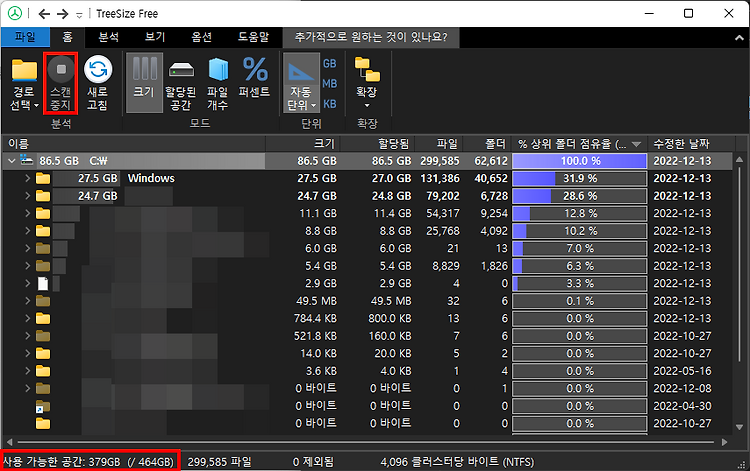The width and height of the screenshot is (750, 471).
Task: Select the 분석 ribbon tab
Action: coord(109,37)
